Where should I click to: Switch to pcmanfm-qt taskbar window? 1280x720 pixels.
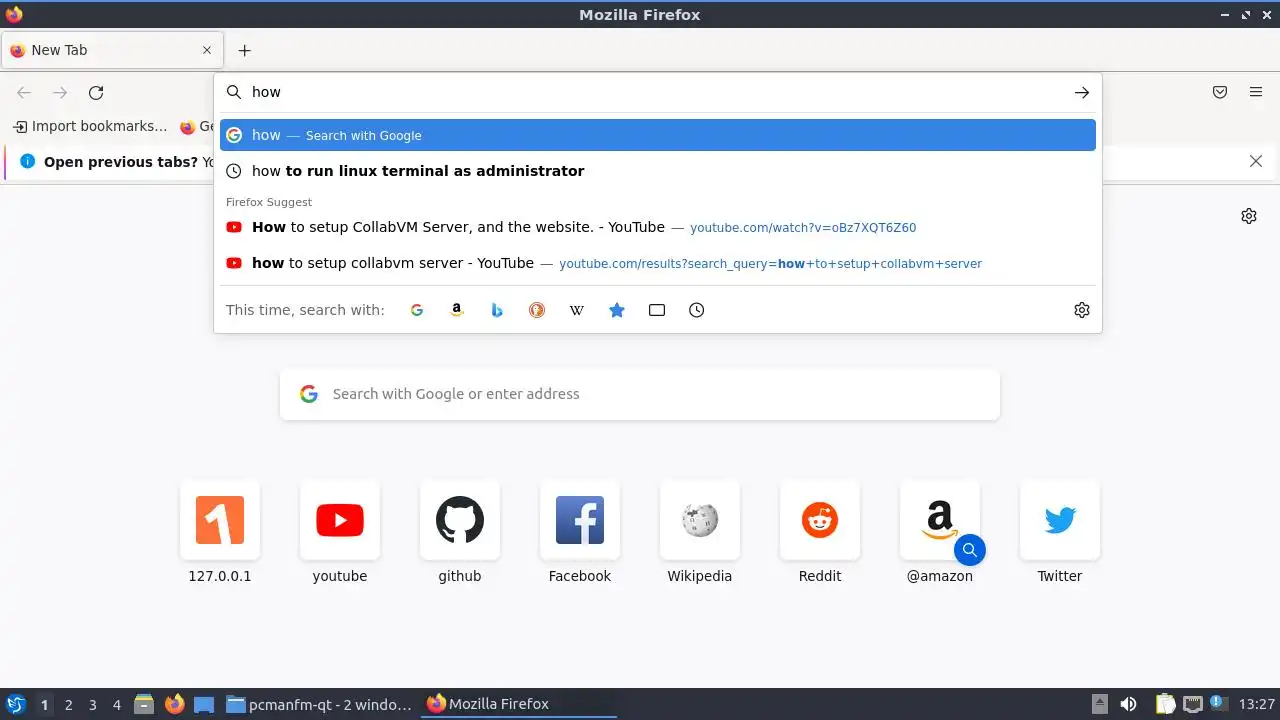(x=319, y=704)
